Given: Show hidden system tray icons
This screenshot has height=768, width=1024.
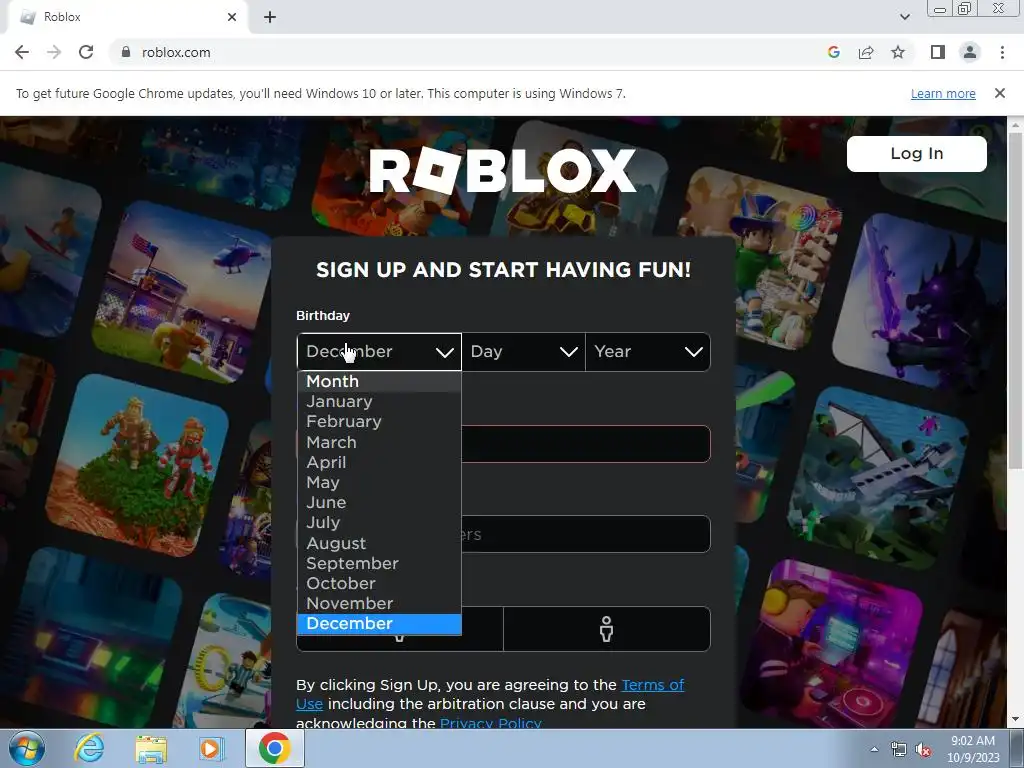Looking at the screenshot, I should coord(874,750).
